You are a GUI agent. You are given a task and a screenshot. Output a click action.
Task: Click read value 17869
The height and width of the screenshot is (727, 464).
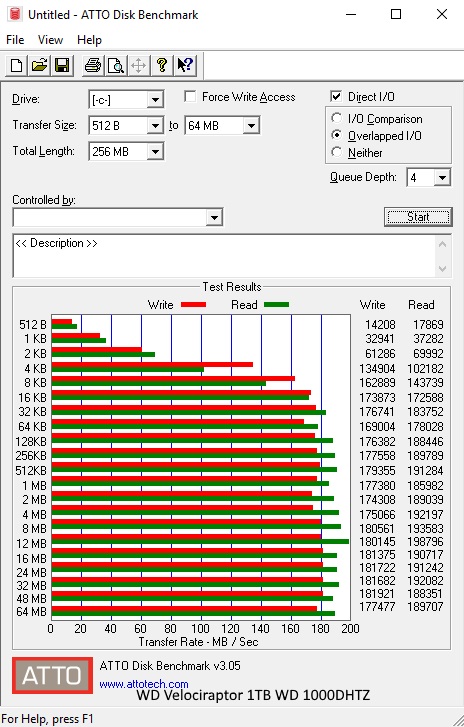428,325
